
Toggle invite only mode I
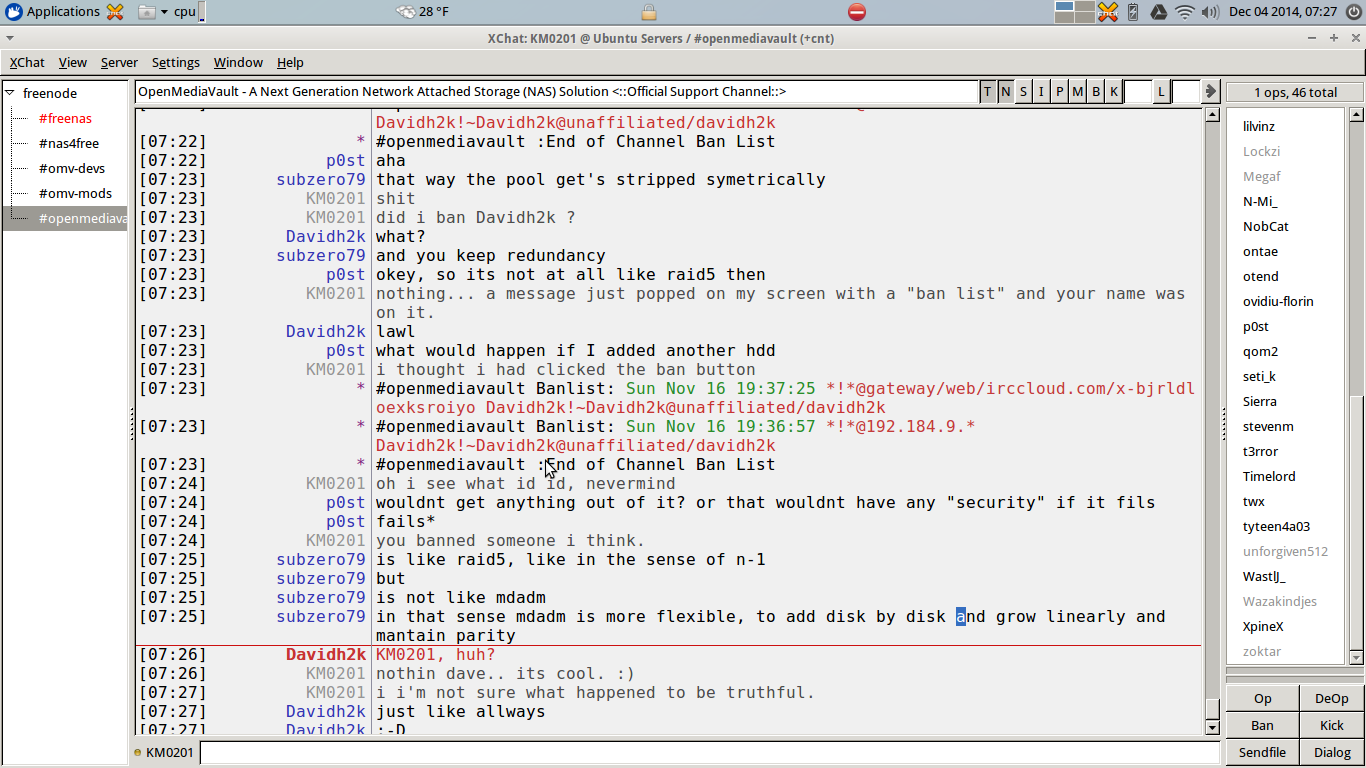(x=1042, y=92)
